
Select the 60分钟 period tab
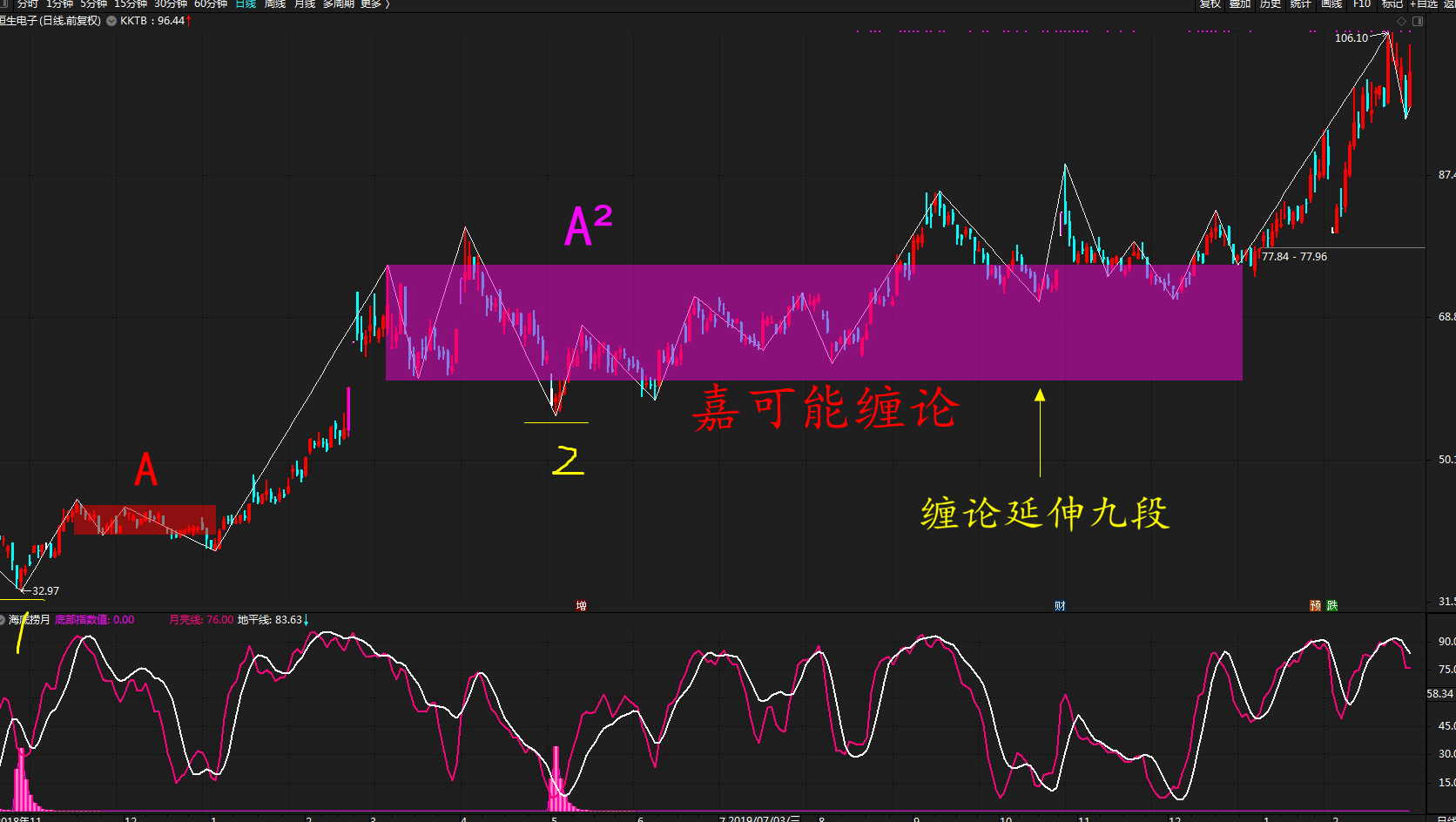(211, 3)
